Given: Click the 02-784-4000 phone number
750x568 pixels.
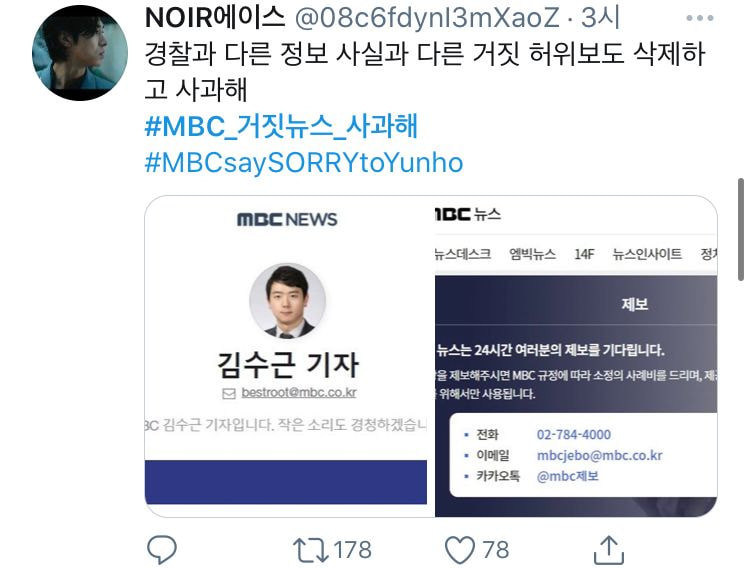Looking at the screenshot, I should 574,434.
